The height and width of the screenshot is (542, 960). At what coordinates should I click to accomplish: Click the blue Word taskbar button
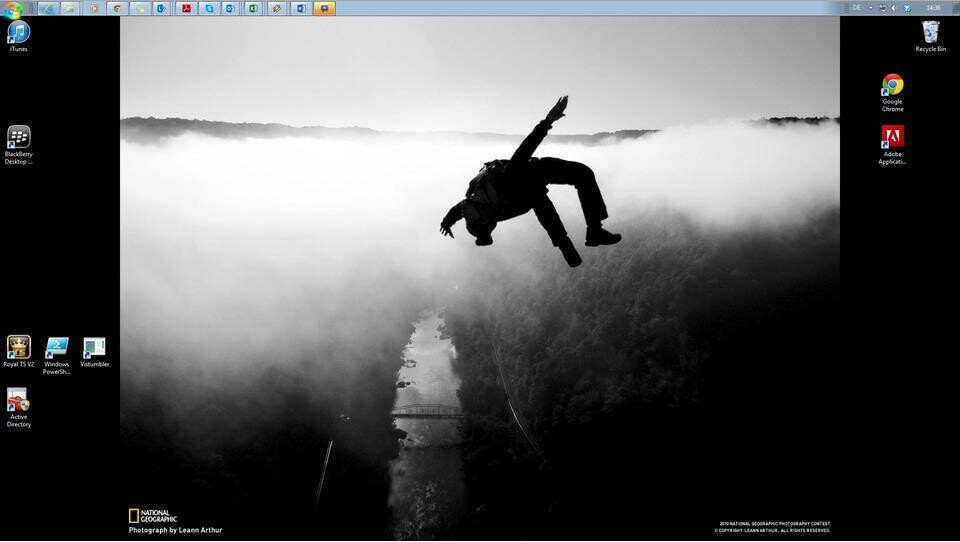click(x=301, y=8)
